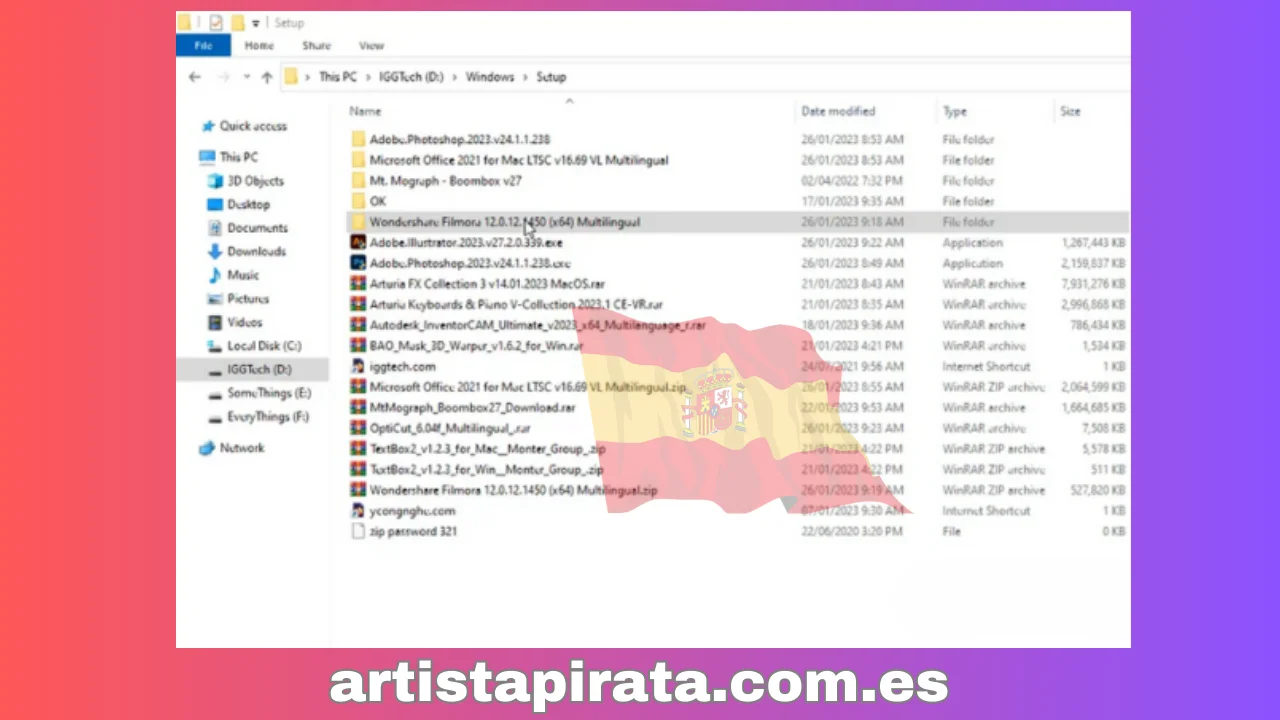Expand chevron after This PC in address bar
The width and height of the screenshot is (1280, 720).
click(x=367, y=77)
